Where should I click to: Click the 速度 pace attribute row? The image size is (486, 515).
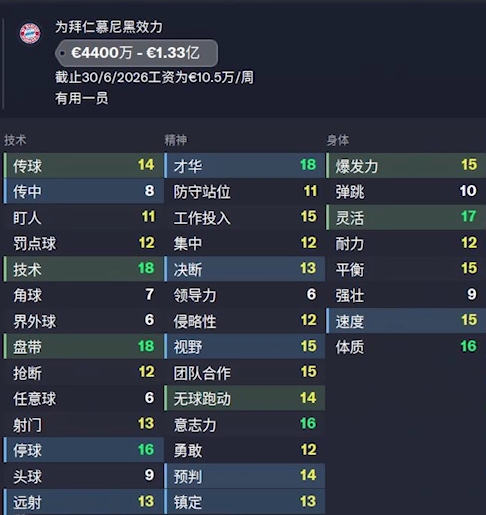click(406, 320)
